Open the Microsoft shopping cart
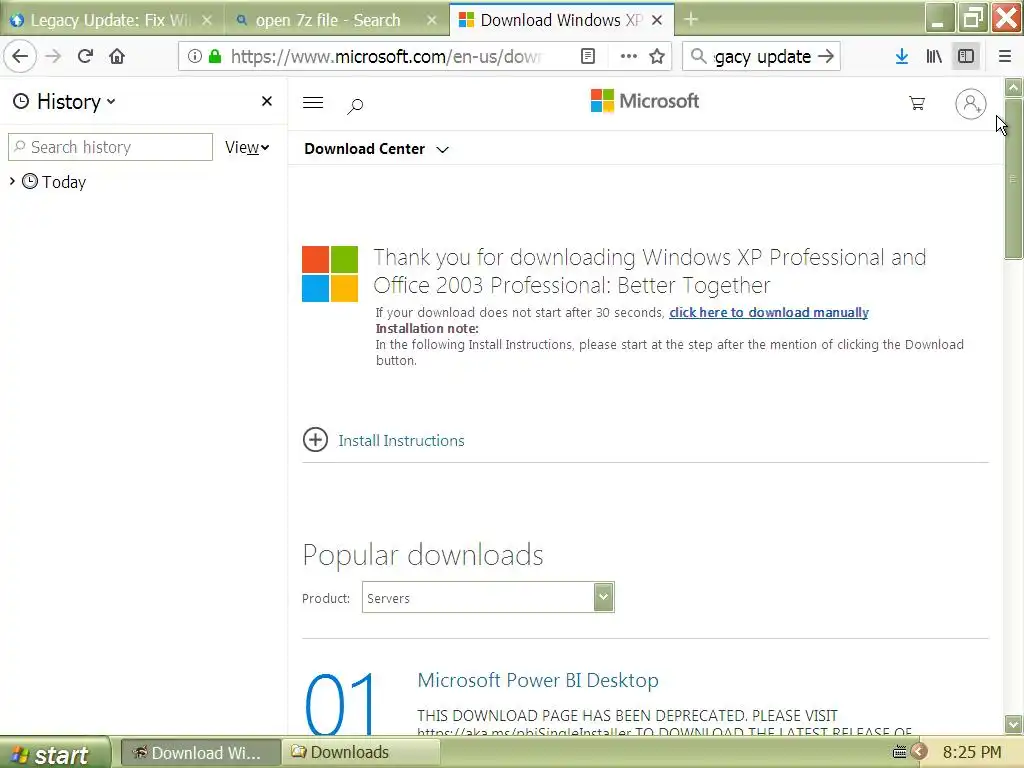 coord(917,103)
